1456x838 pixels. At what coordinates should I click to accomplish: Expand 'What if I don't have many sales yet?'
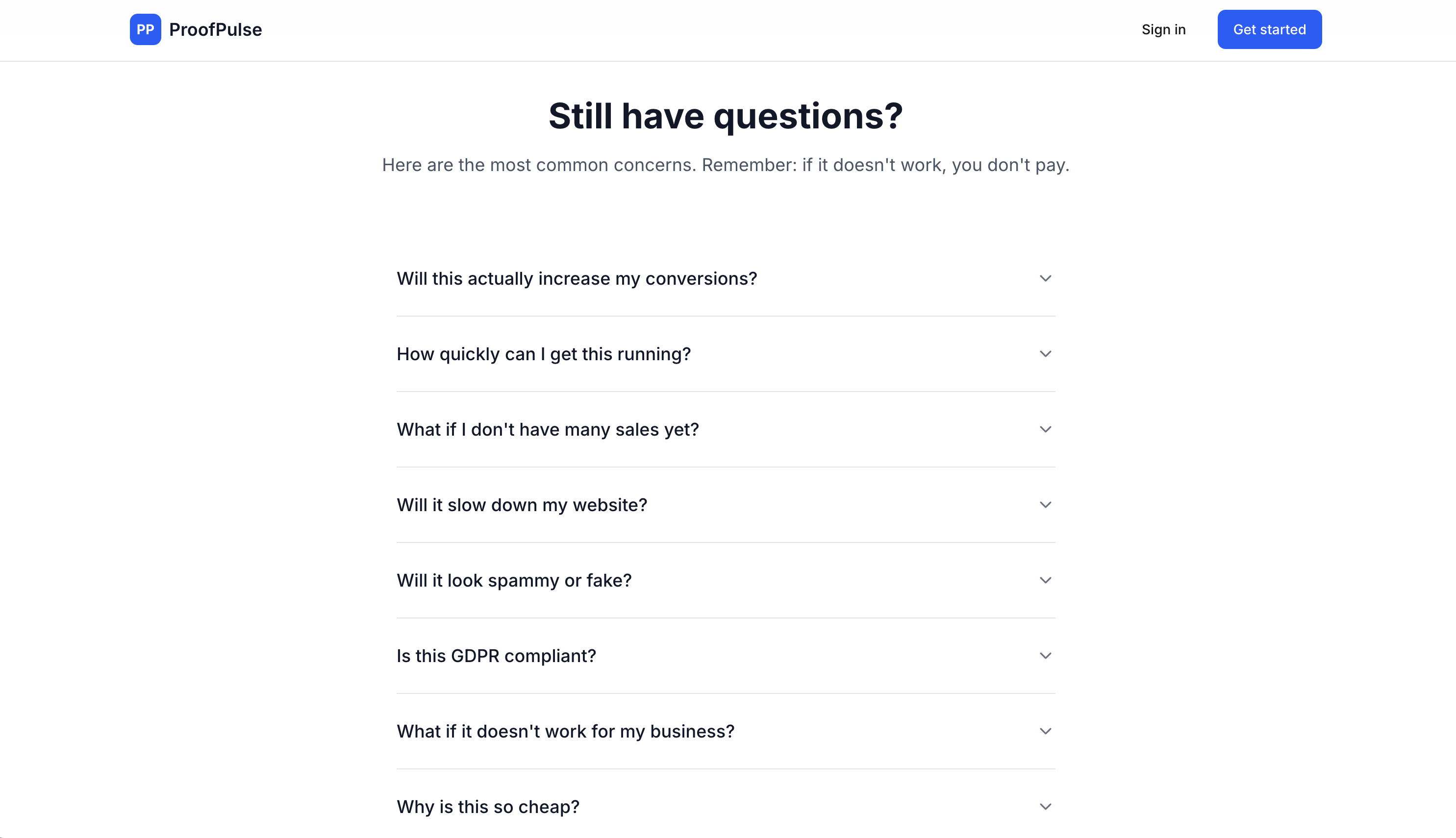(548, 429)
